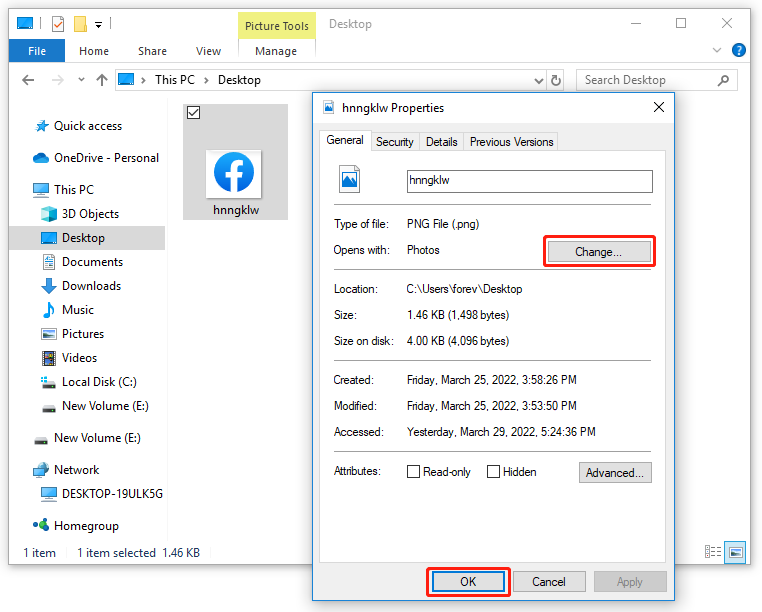Open Pictures in the navigation pane
The height and width of the screenshot is (612, 762).
83,334
